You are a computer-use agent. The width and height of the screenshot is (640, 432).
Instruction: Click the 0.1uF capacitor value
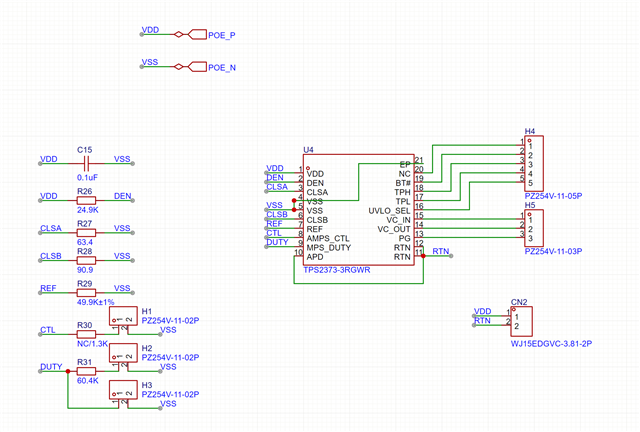87,178
